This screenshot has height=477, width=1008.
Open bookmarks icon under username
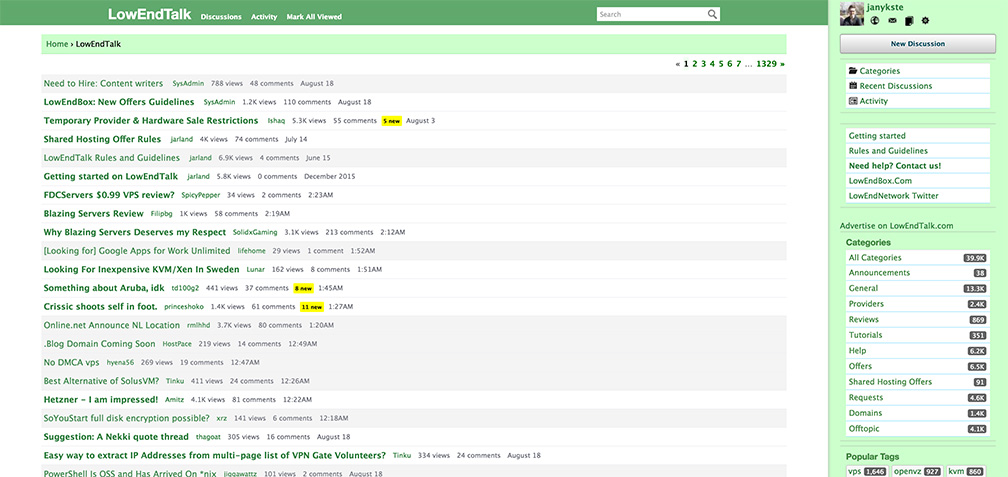(x=908, y=21)
